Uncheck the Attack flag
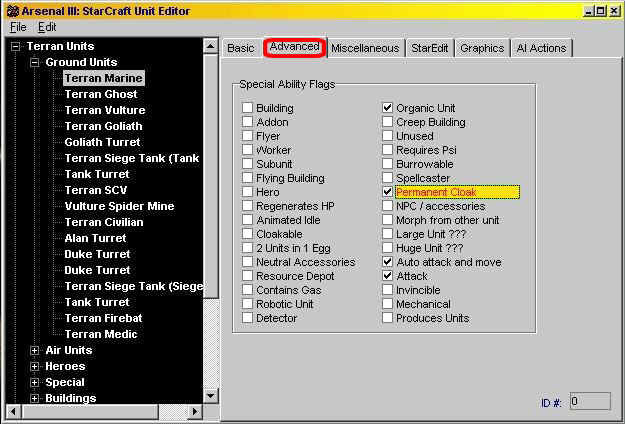Image resolution: width=625 pixels, height=424 pixels. tap(387, 276)
